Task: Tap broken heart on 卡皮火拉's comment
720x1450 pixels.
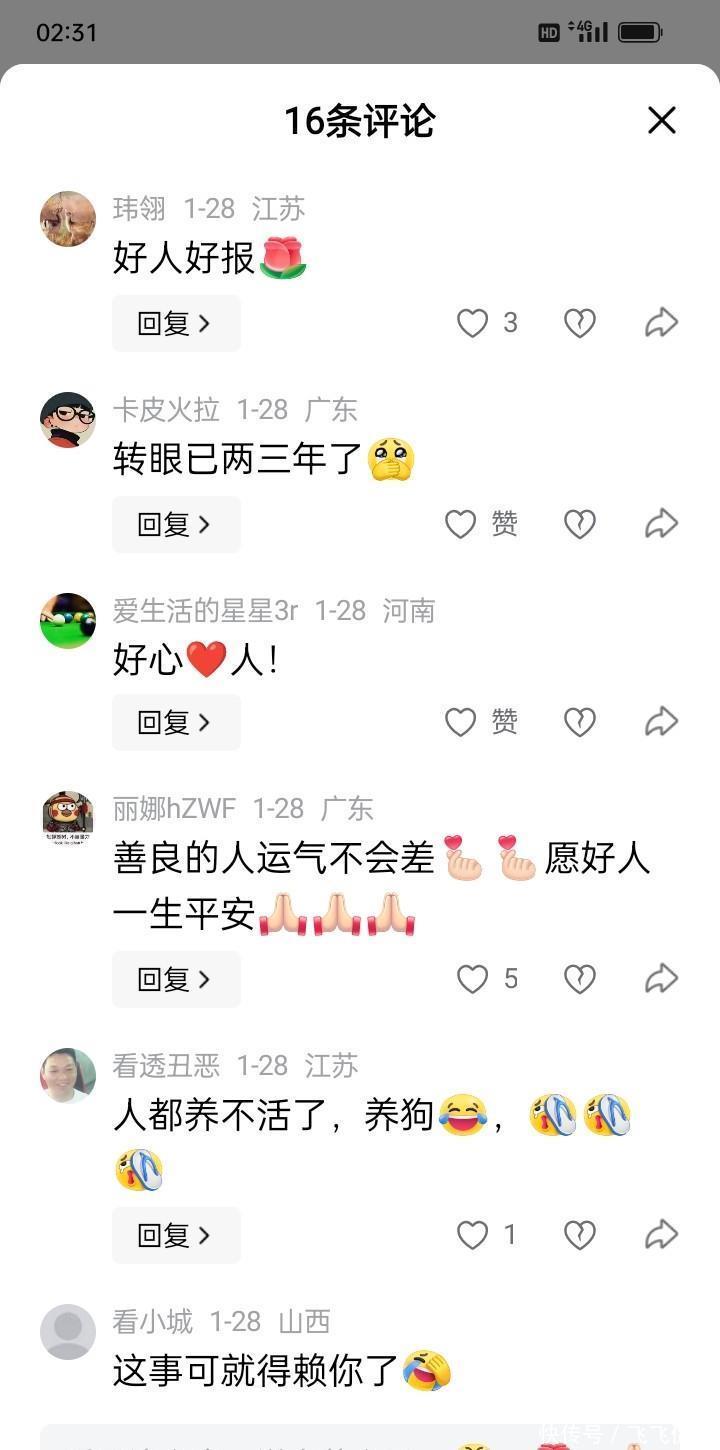Action: [x=580, y=524]
